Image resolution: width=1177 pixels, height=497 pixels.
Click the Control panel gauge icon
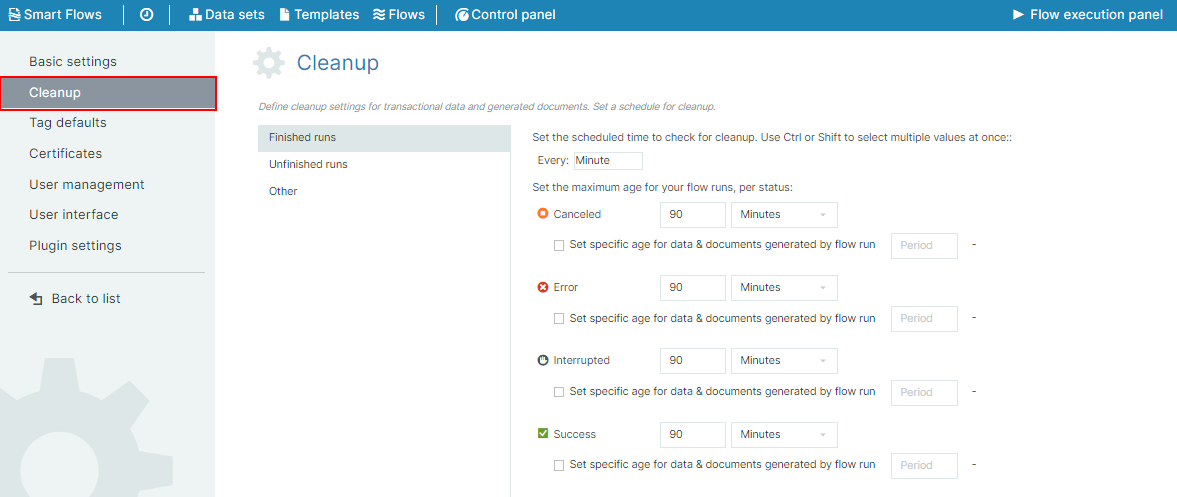tap(462, 14)
